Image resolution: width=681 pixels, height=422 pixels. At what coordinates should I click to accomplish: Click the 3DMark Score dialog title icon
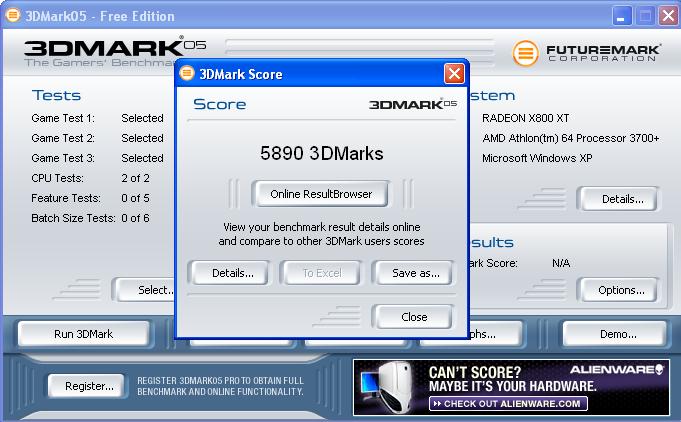point(187,73)
